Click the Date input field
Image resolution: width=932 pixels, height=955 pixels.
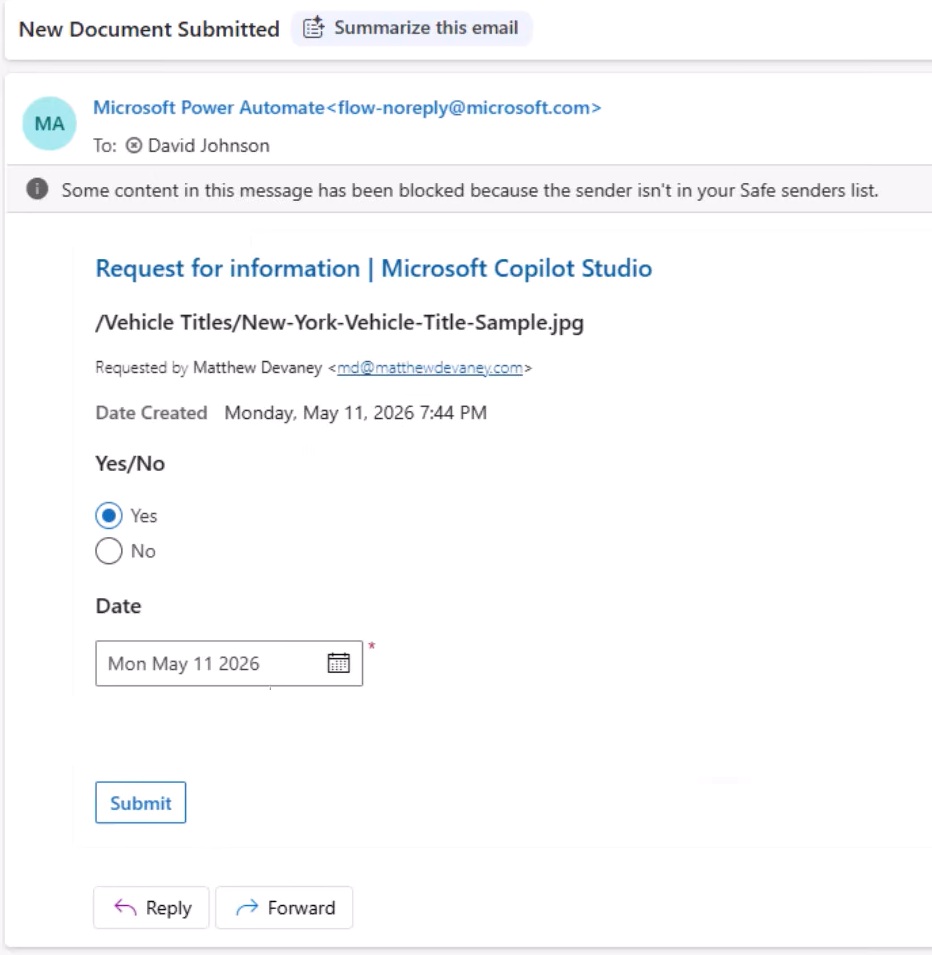point(229,663)
